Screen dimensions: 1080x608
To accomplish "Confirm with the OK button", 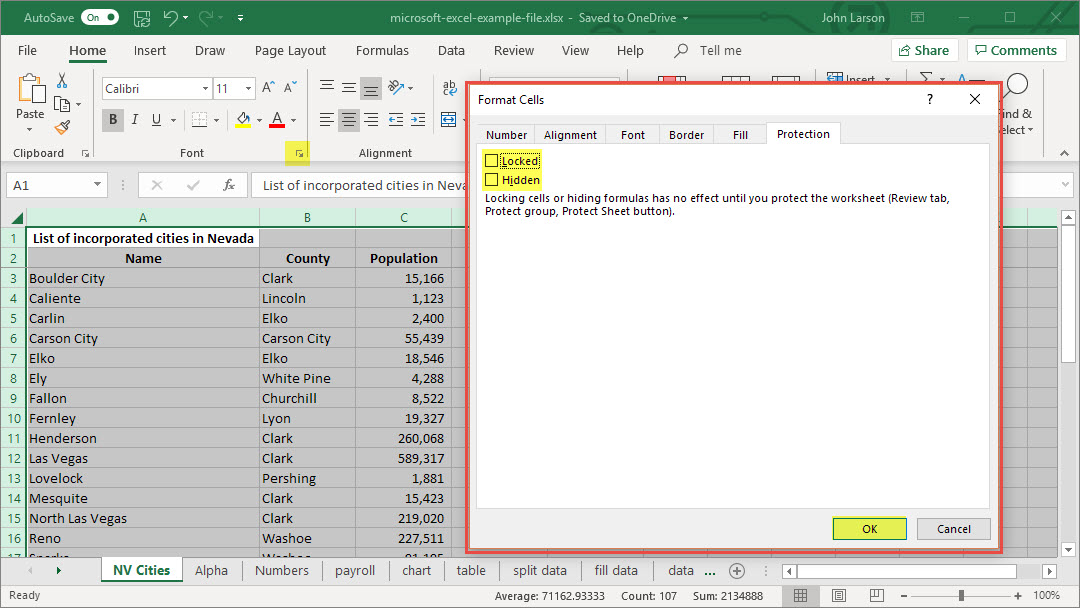I will 869,529.
